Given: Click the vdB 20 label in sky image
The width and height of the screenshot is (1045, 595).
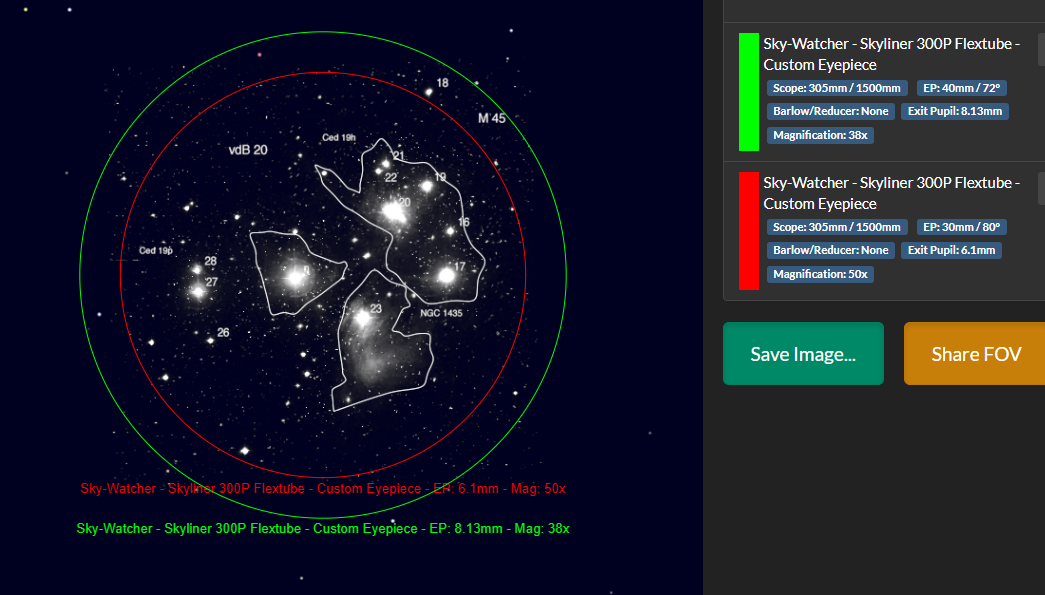Looking at the screenshot, I should (248, 150).
